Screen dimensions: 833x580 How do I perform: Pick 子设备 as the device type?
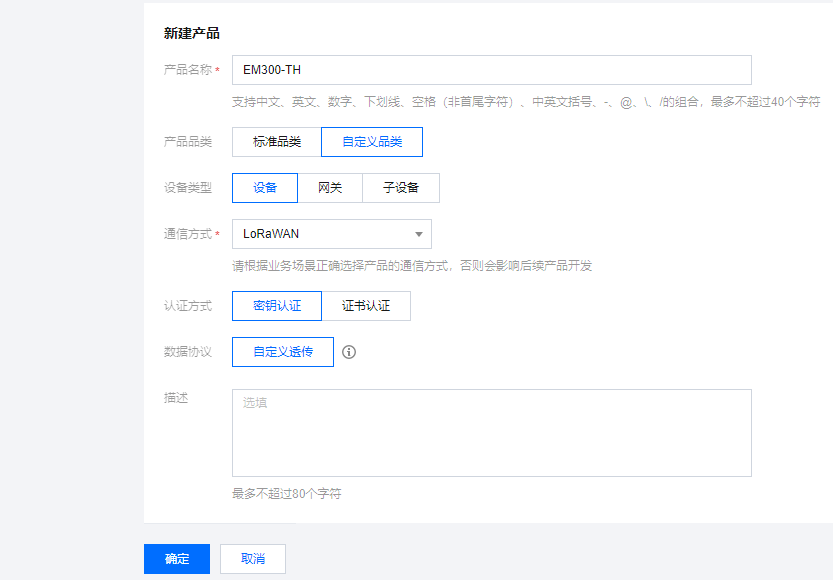[400, 188]
